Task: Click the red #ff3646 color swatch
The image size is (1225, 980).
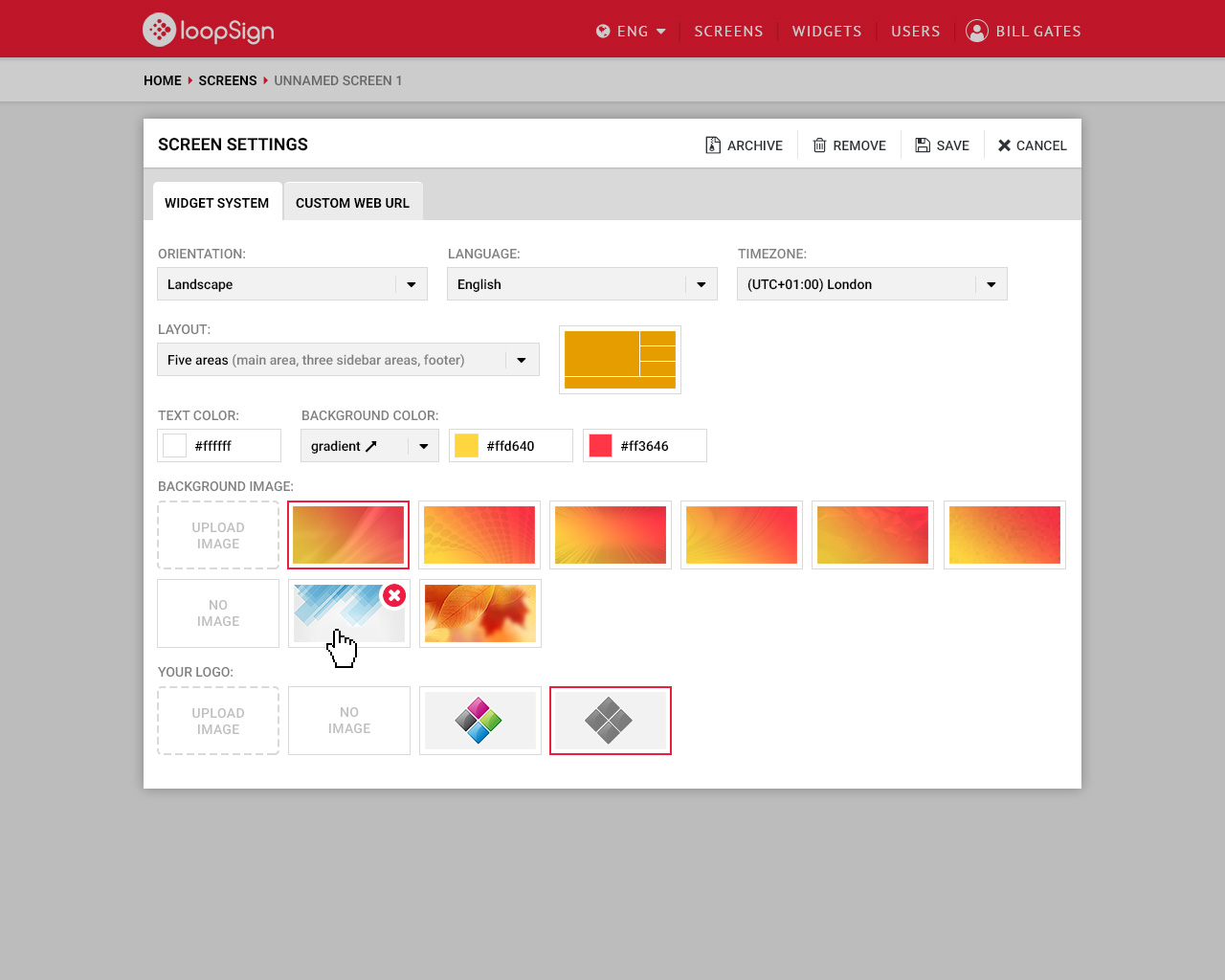Action: coord(600,446)
